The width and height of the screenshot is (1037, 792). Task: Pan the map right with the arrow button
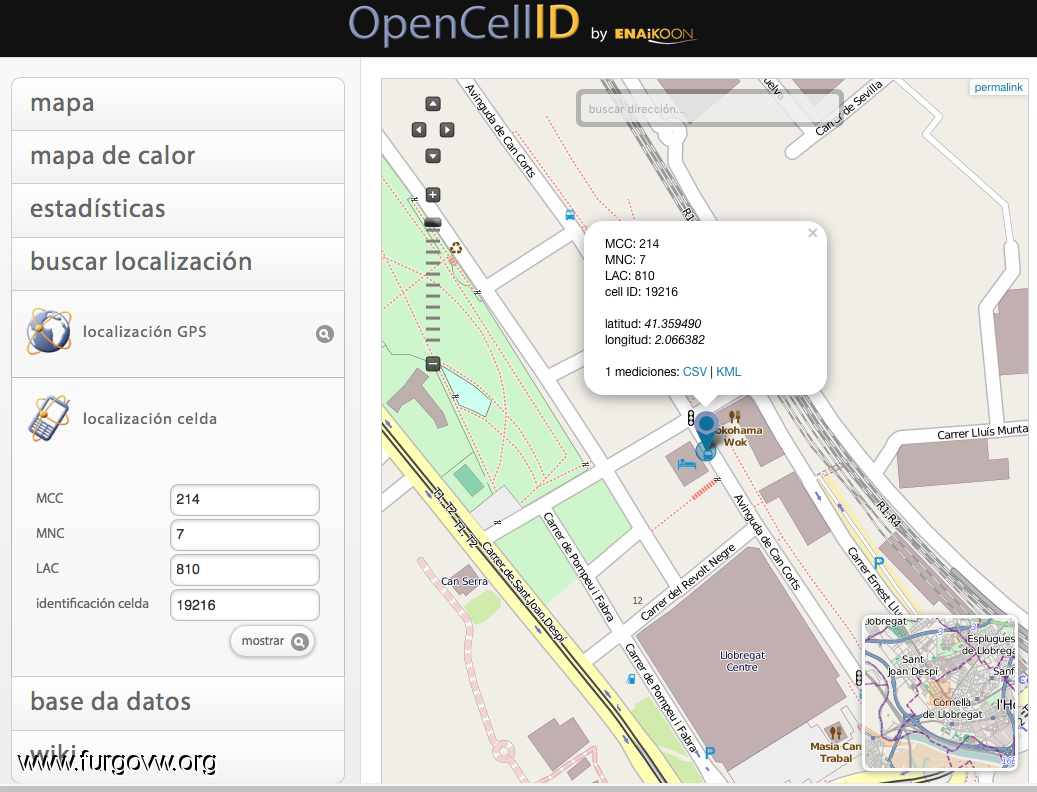(x=447, y=130)
